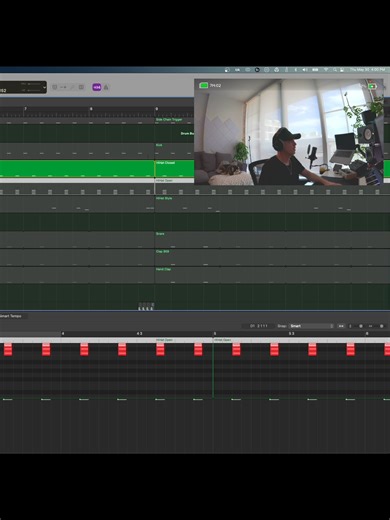Toggle the purple 1234 count-in button
The image size is (390, 520).
coord(97,87)
